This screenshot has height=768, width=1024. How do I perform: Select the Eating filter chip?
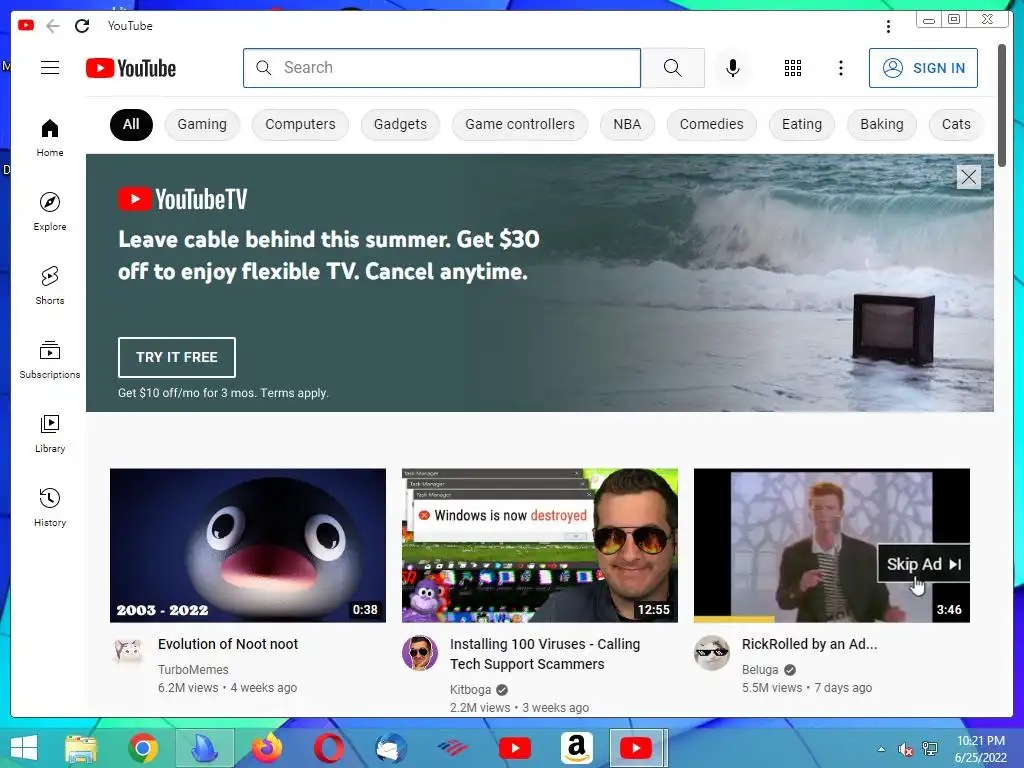click(802, 125)
